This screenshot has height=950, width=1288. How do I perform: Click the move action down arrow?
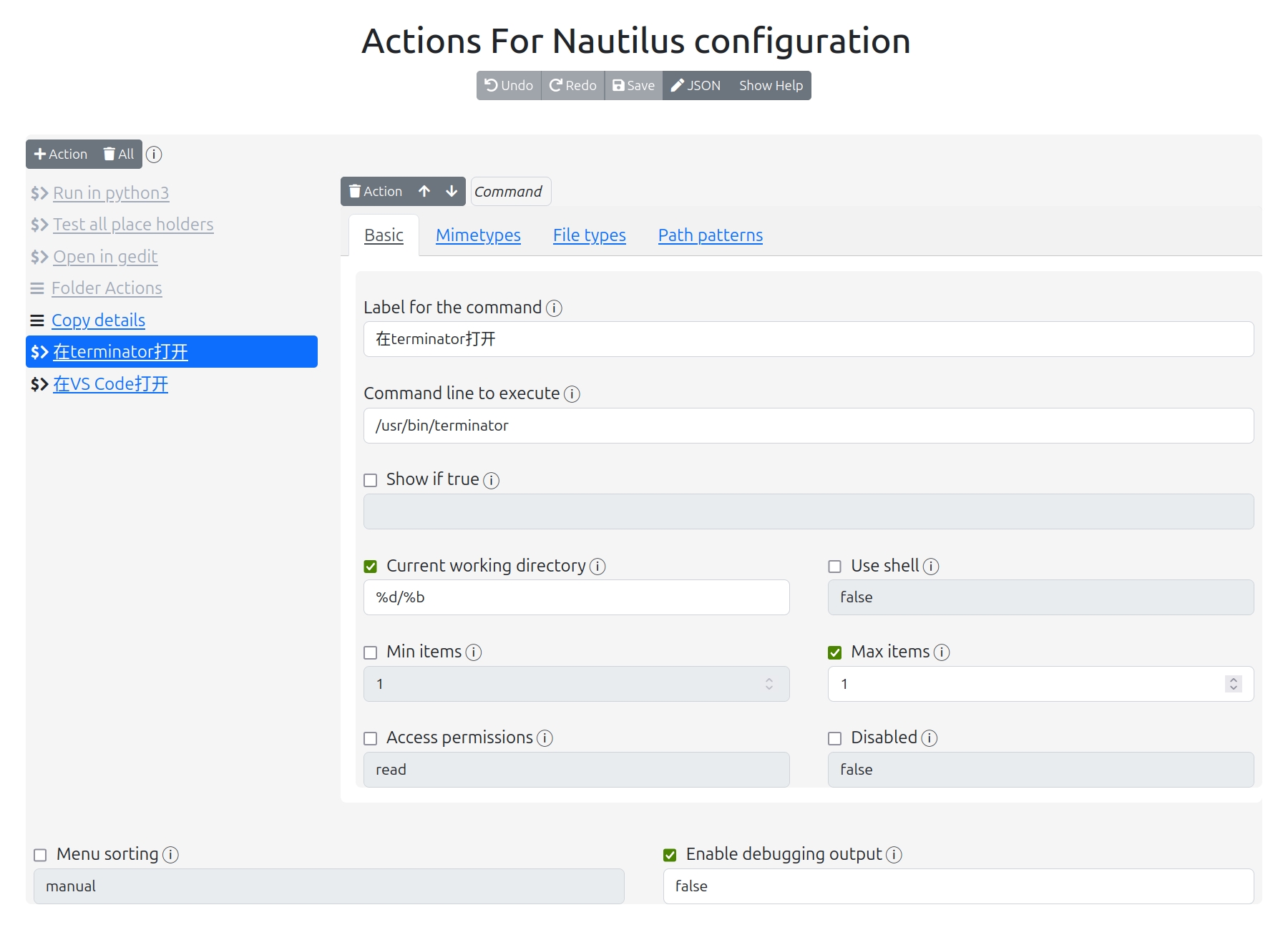[x=452, y=191]
